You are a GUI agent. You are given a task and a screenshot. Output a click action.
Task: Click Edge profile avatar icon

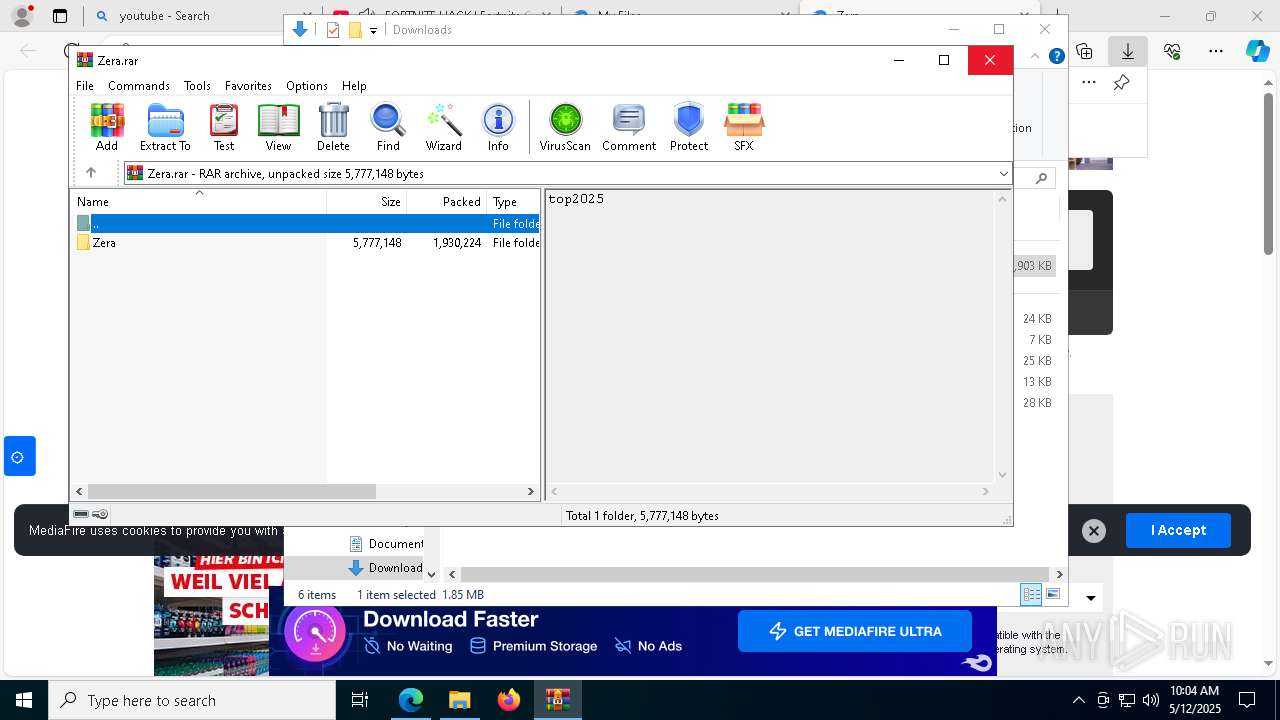coord(21,16)
